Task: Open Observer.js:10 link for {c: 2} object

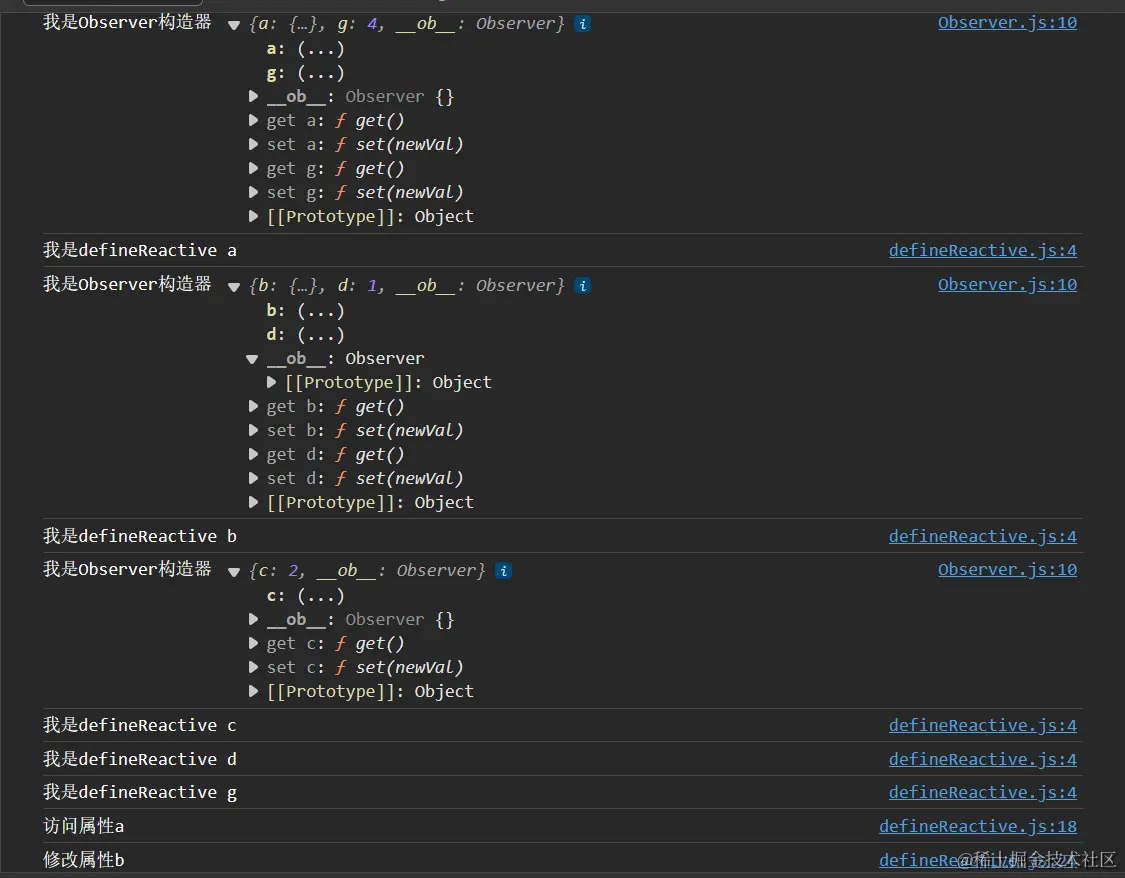Action: (x=1007, y=570)
